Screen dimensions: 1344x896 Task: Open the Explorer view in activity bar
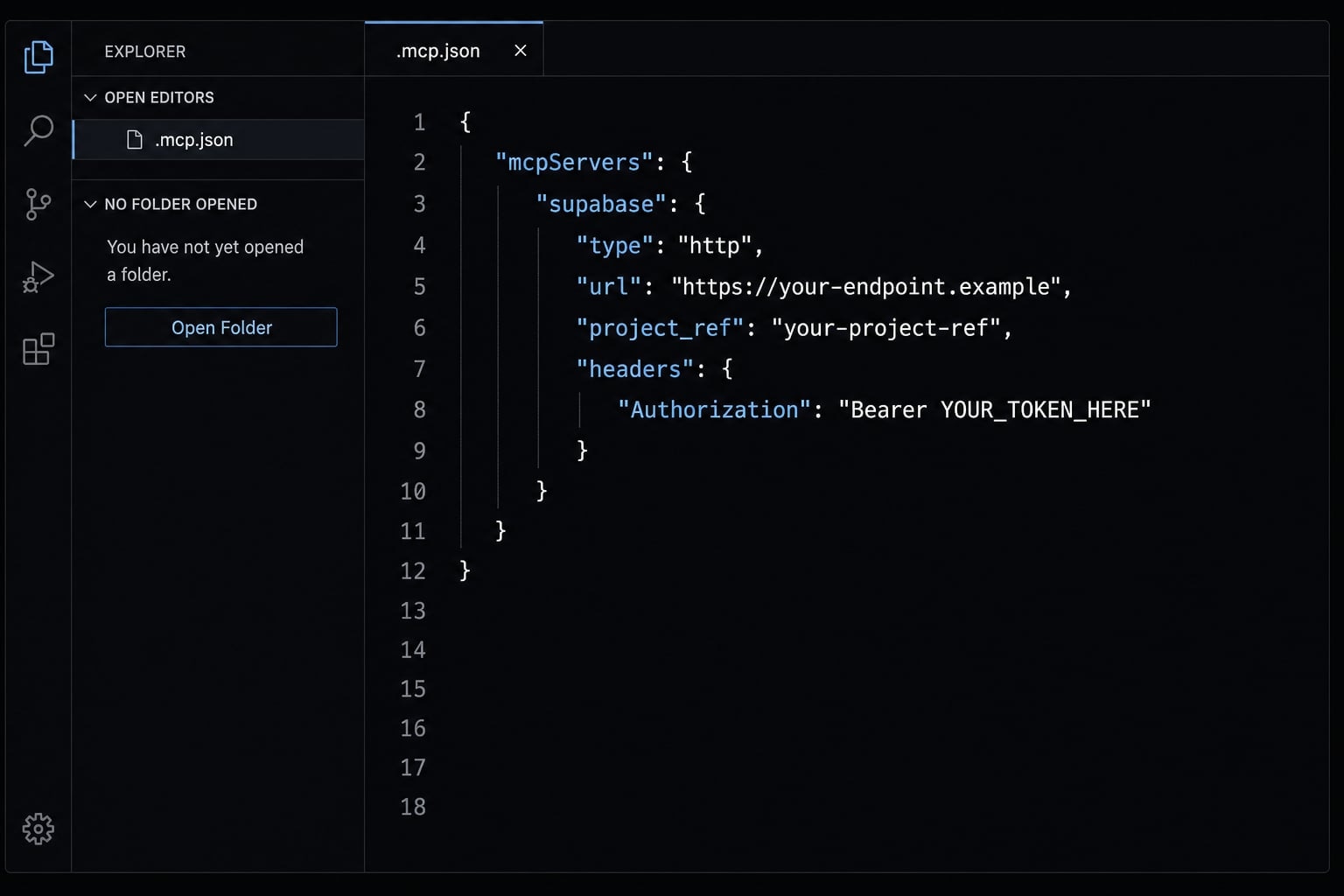(x=38, y=57)
